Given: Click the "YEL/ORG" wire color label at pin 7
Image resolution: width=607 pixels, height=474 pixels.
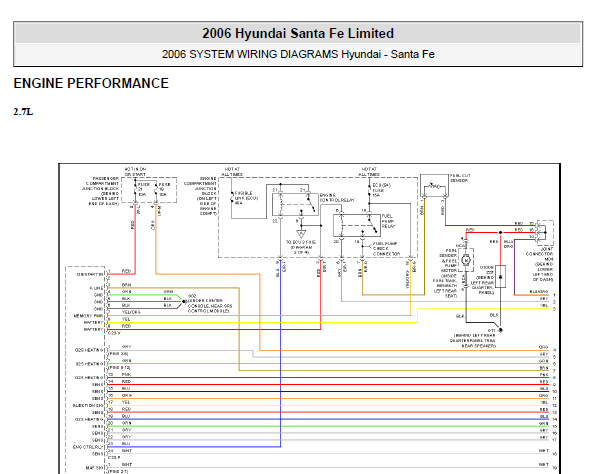Looking at the screenshot, I should [131, 312].
